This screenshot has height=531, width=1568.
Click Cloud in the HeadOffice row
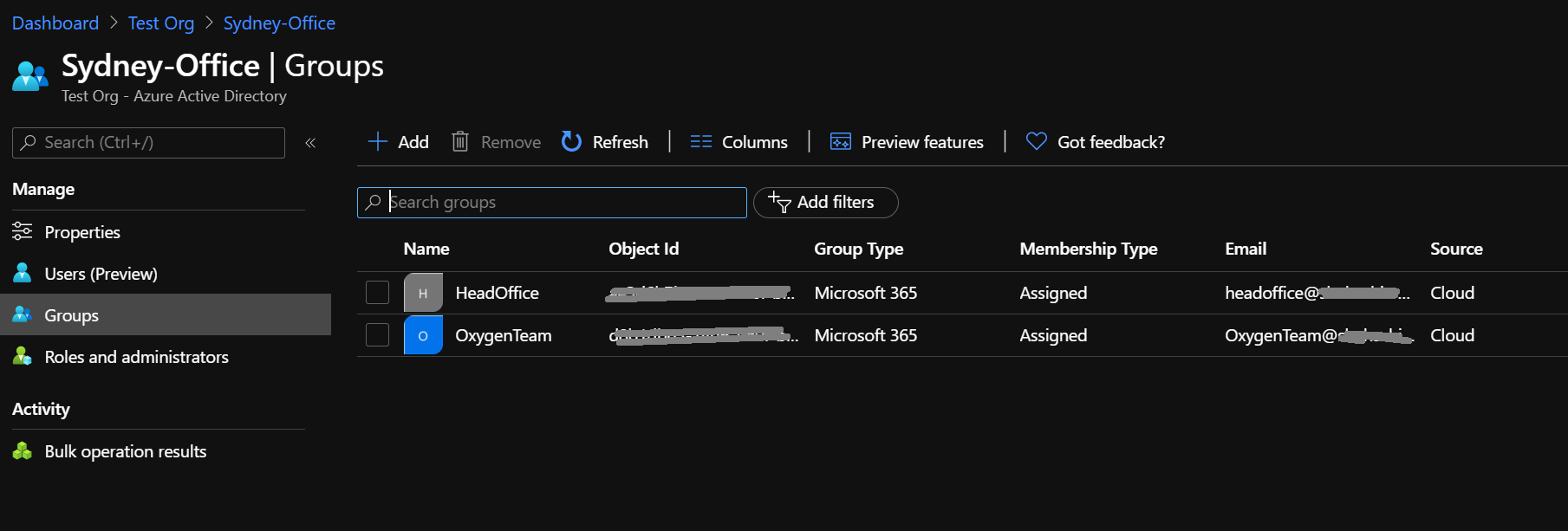(1453, 293)
